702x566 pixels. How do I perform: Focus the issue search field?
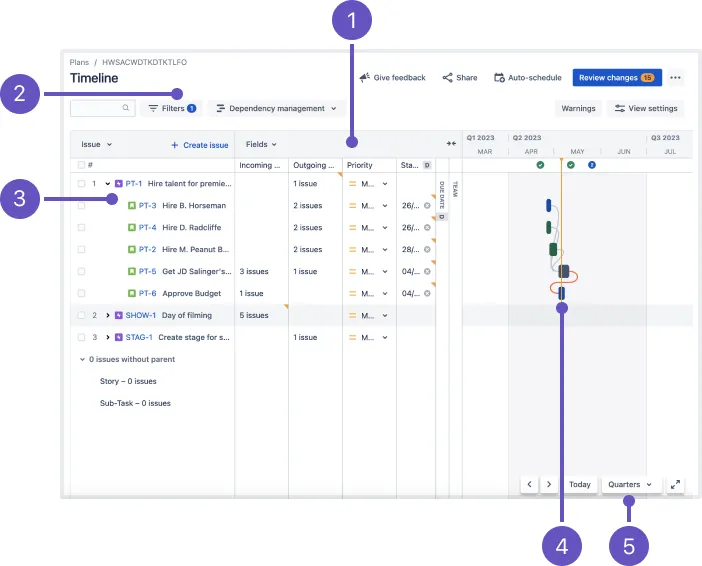[103, 108]
